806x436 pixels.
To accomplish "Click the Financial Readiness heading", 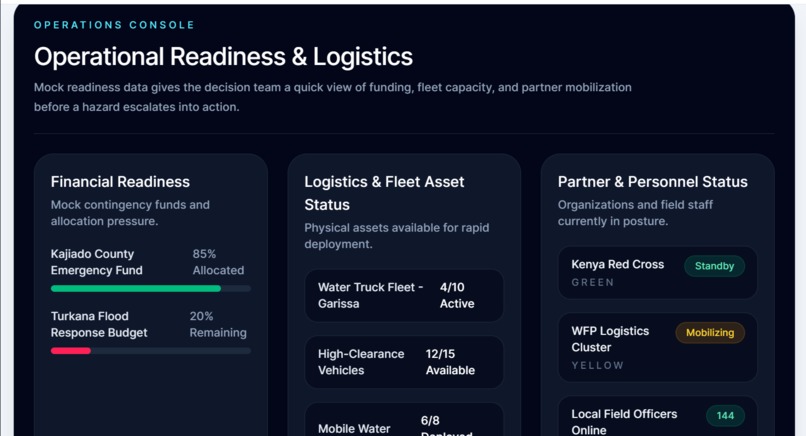I will coord(120,181).
